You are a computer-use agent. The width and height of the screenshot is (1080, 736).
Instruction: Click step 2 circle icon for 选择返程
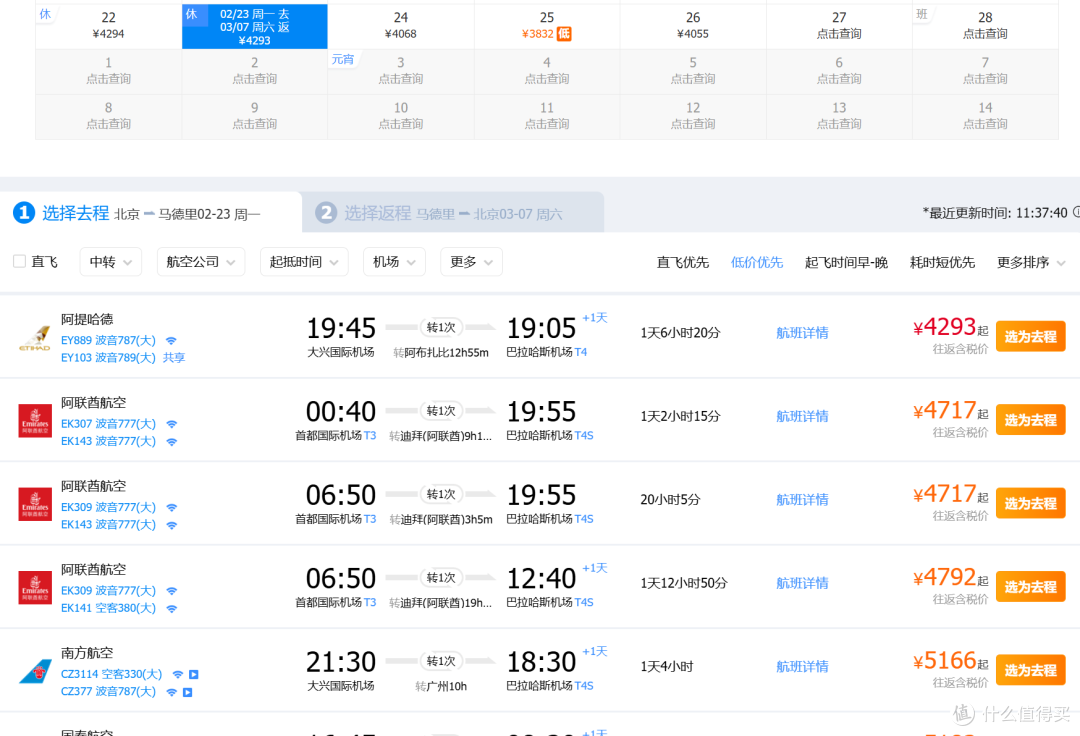pos(326,213)
